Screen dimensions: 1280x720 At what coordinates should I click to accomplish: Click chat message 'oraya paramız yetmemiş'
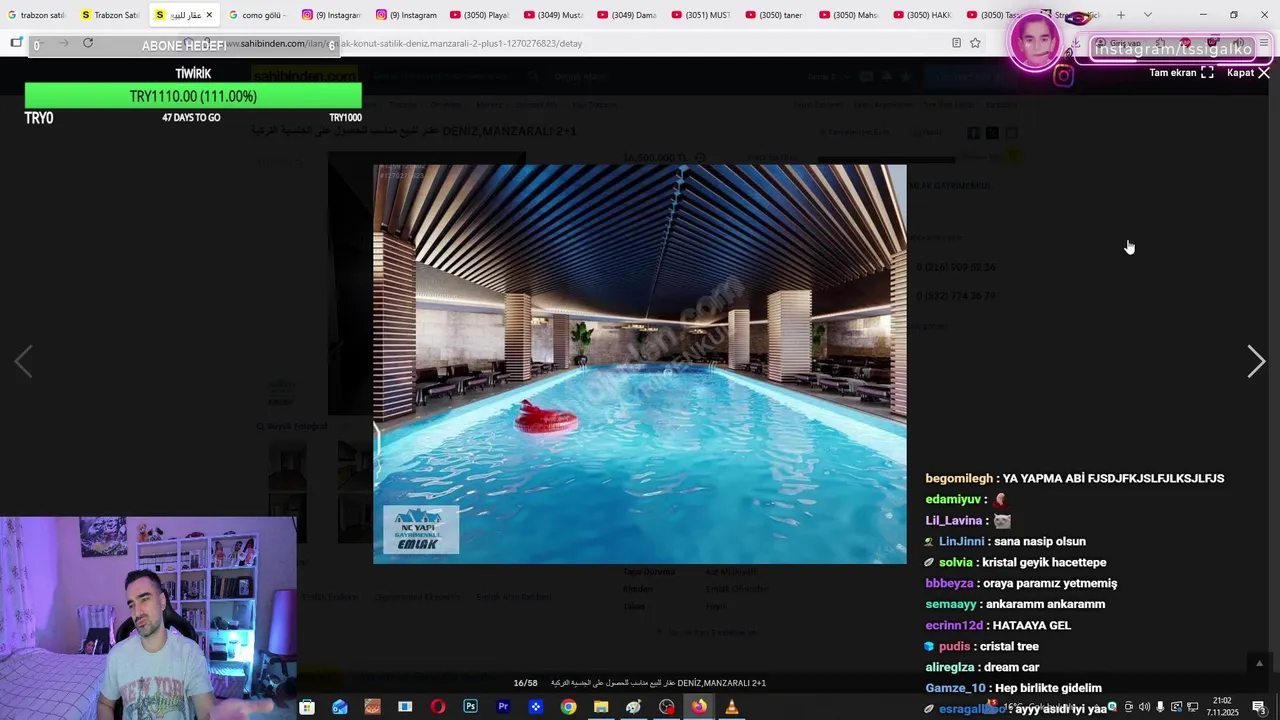(1050, 583)
